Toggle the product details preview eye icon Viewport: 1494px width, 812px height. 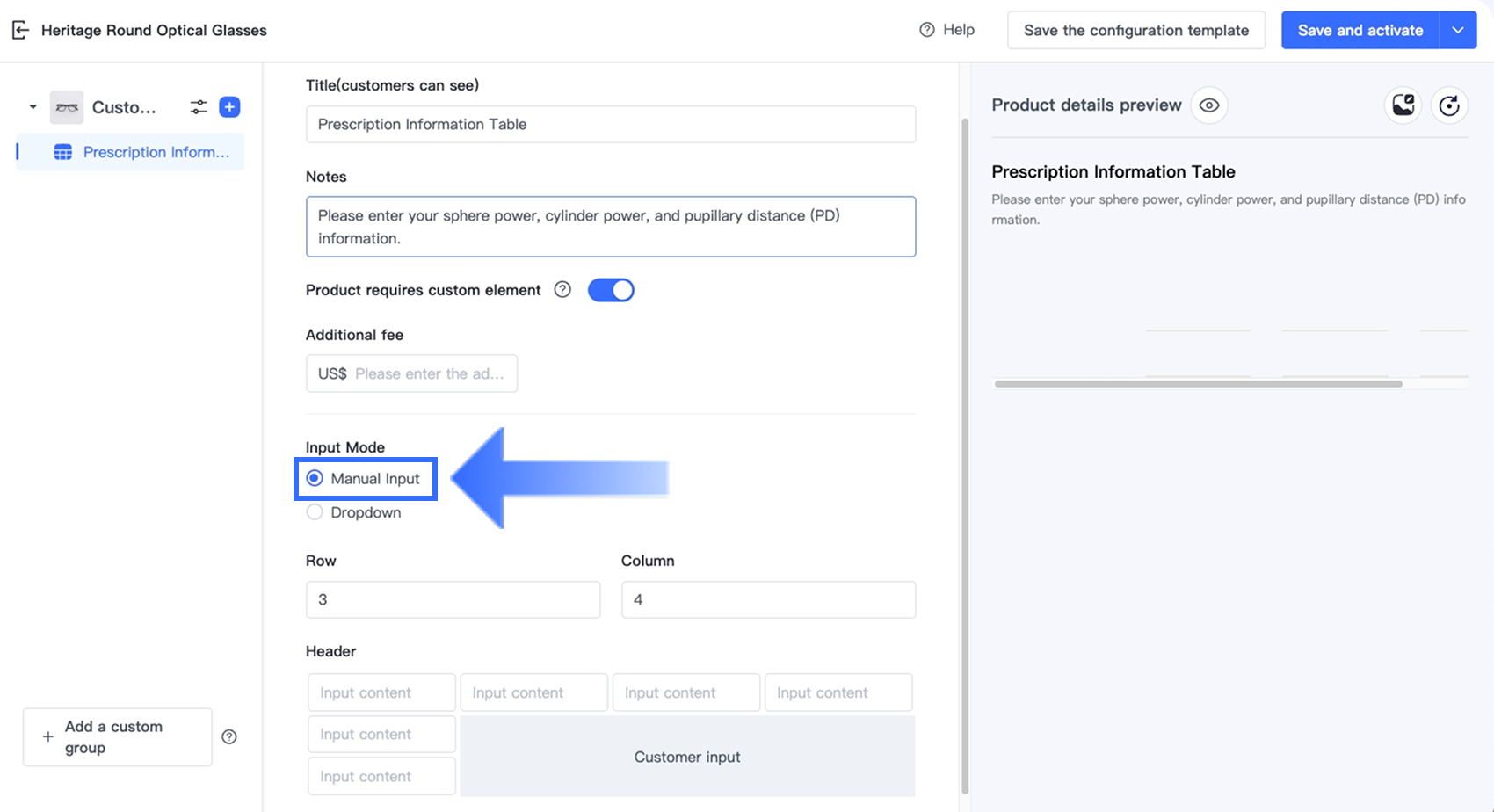[1209, 105]
